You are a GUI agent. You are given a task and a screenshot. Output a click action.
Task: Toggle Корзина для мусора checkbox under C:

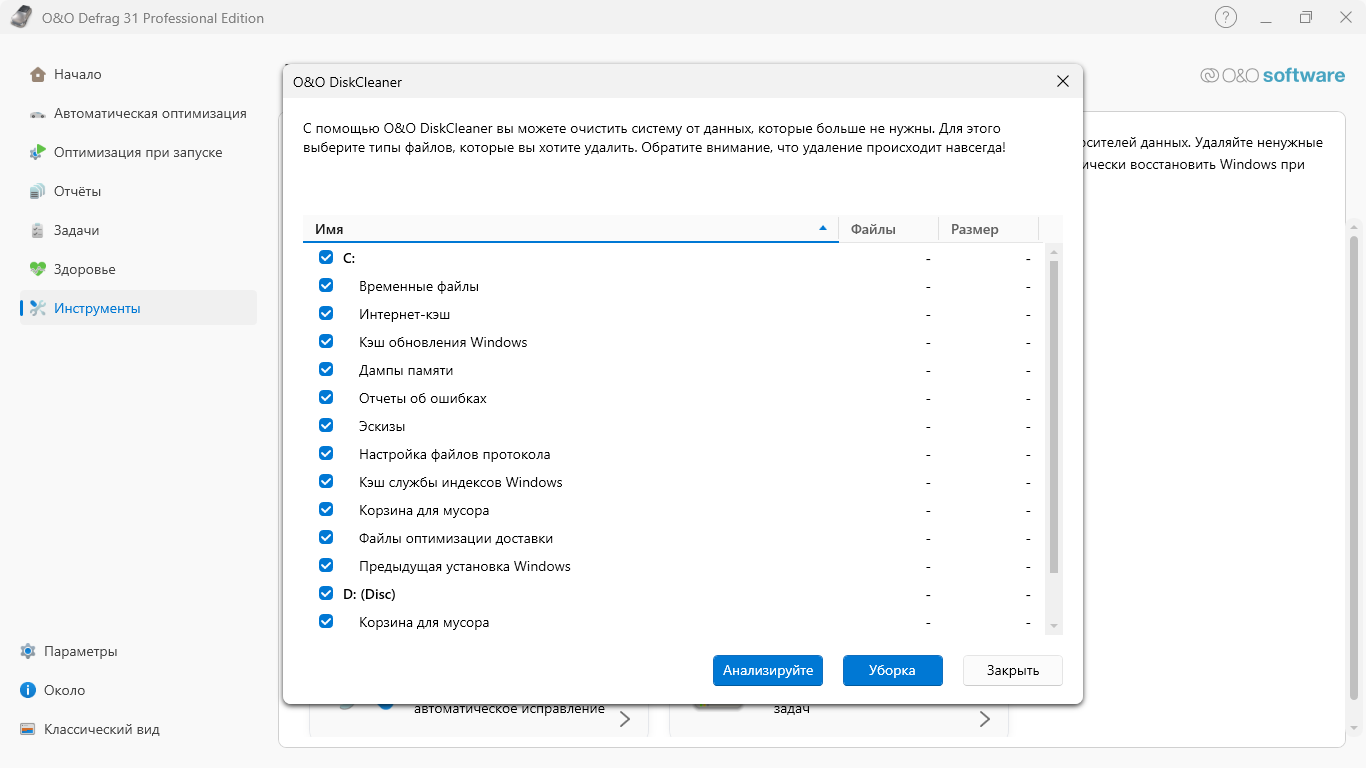click(326, 509)
